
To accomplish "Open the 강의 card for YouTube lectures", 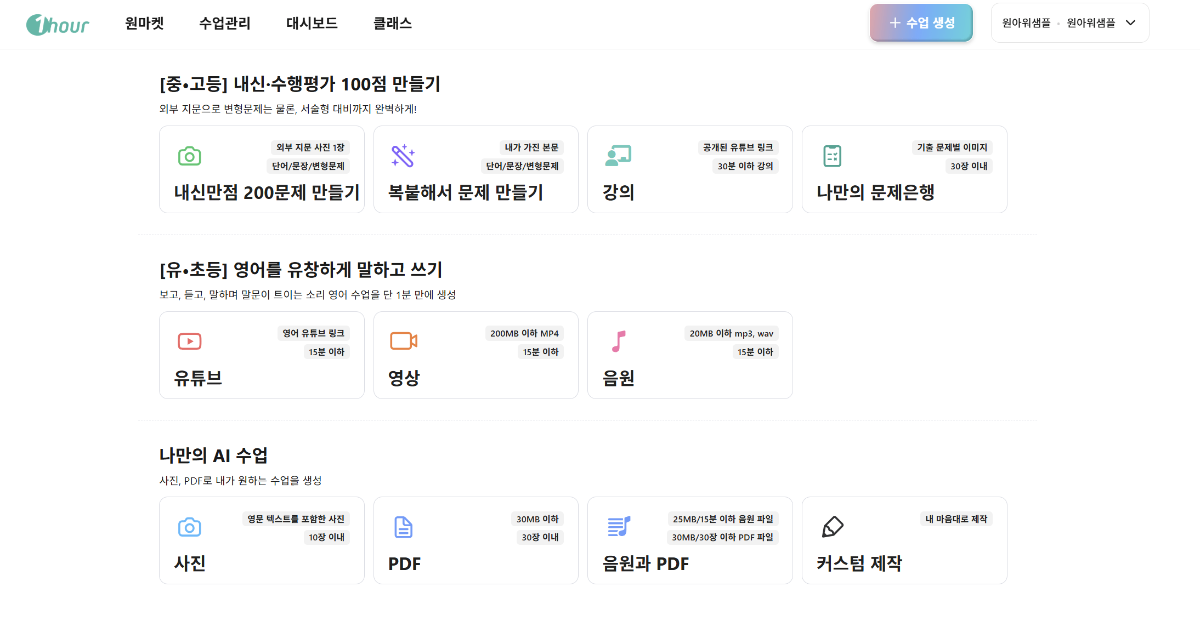I will [x=690, y=170].
